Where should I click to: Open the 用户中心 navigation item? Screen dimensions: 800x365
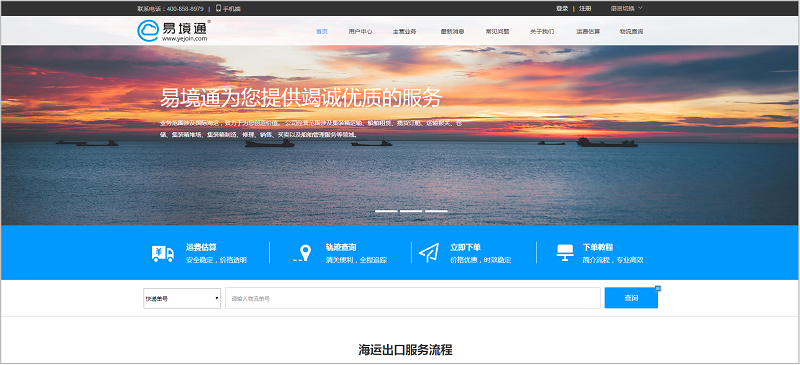pos(360,31)
